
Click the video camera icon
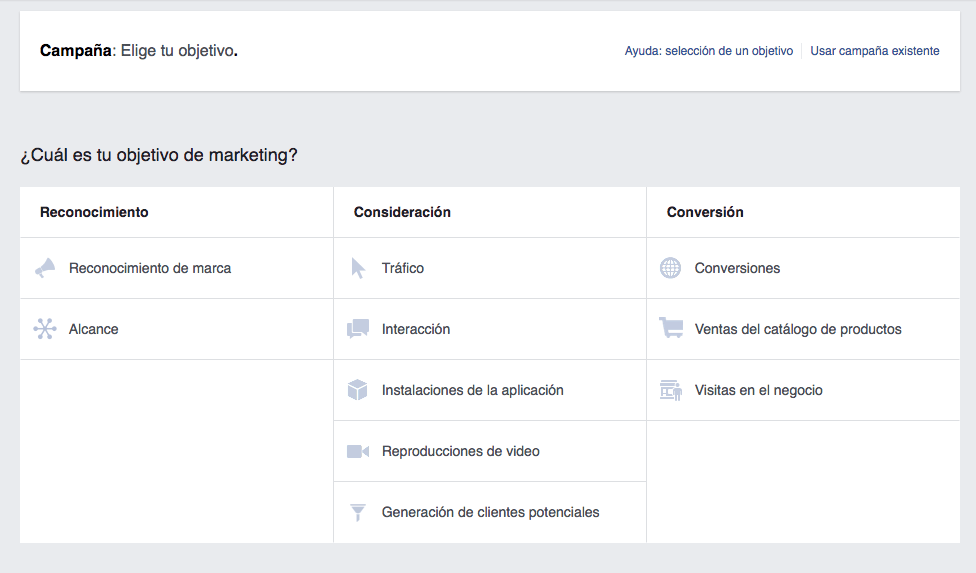(358, 451)
